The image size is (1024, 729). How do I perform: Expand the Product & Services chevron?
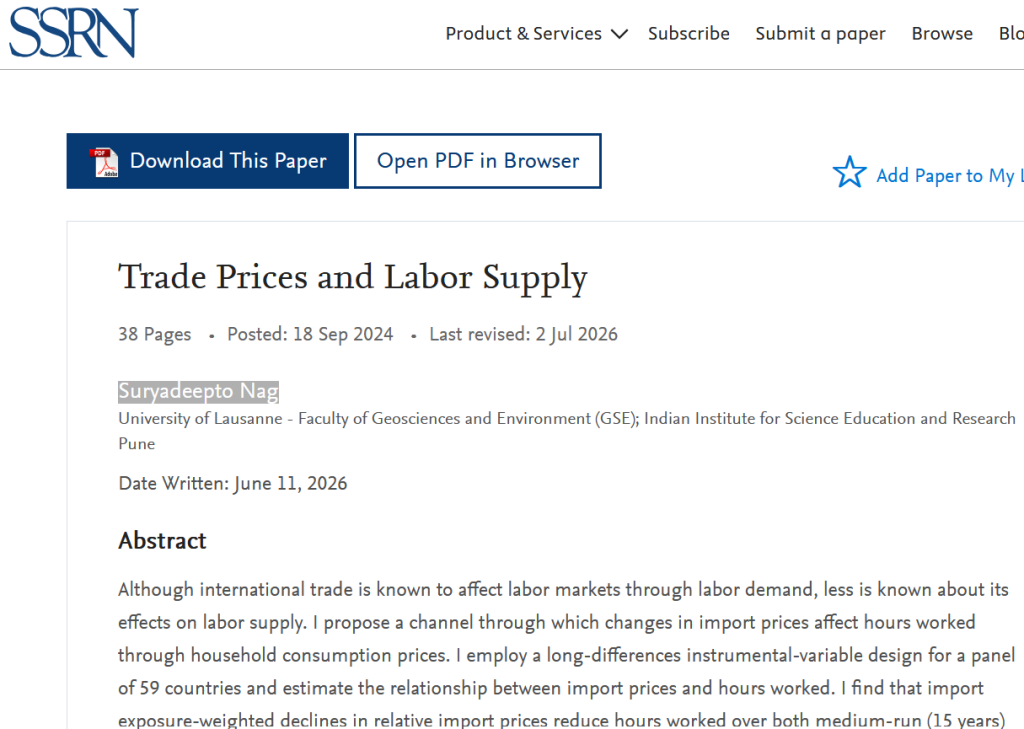[x=619, y=34]
